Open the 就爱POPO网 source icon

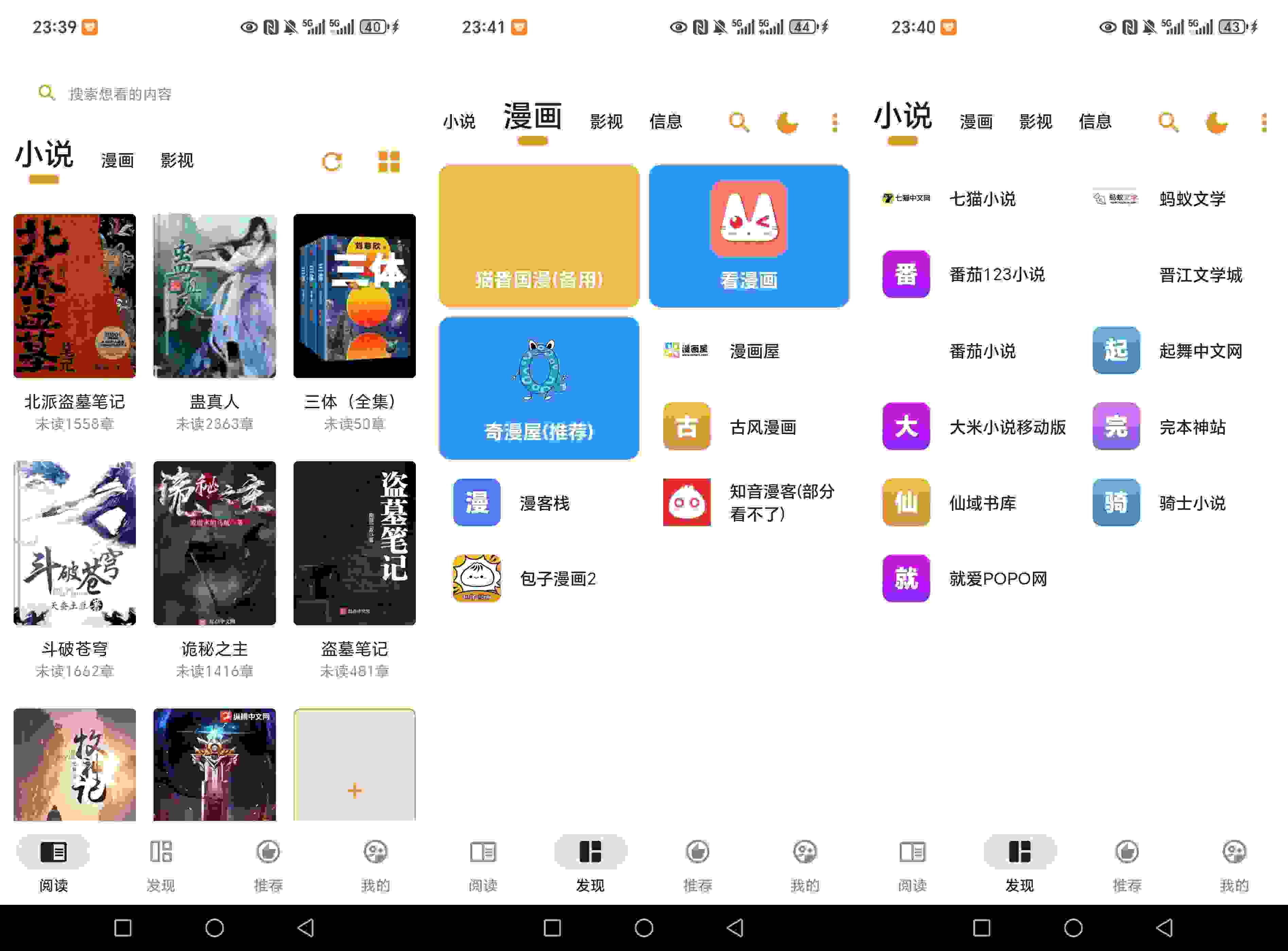click(906, 578)
